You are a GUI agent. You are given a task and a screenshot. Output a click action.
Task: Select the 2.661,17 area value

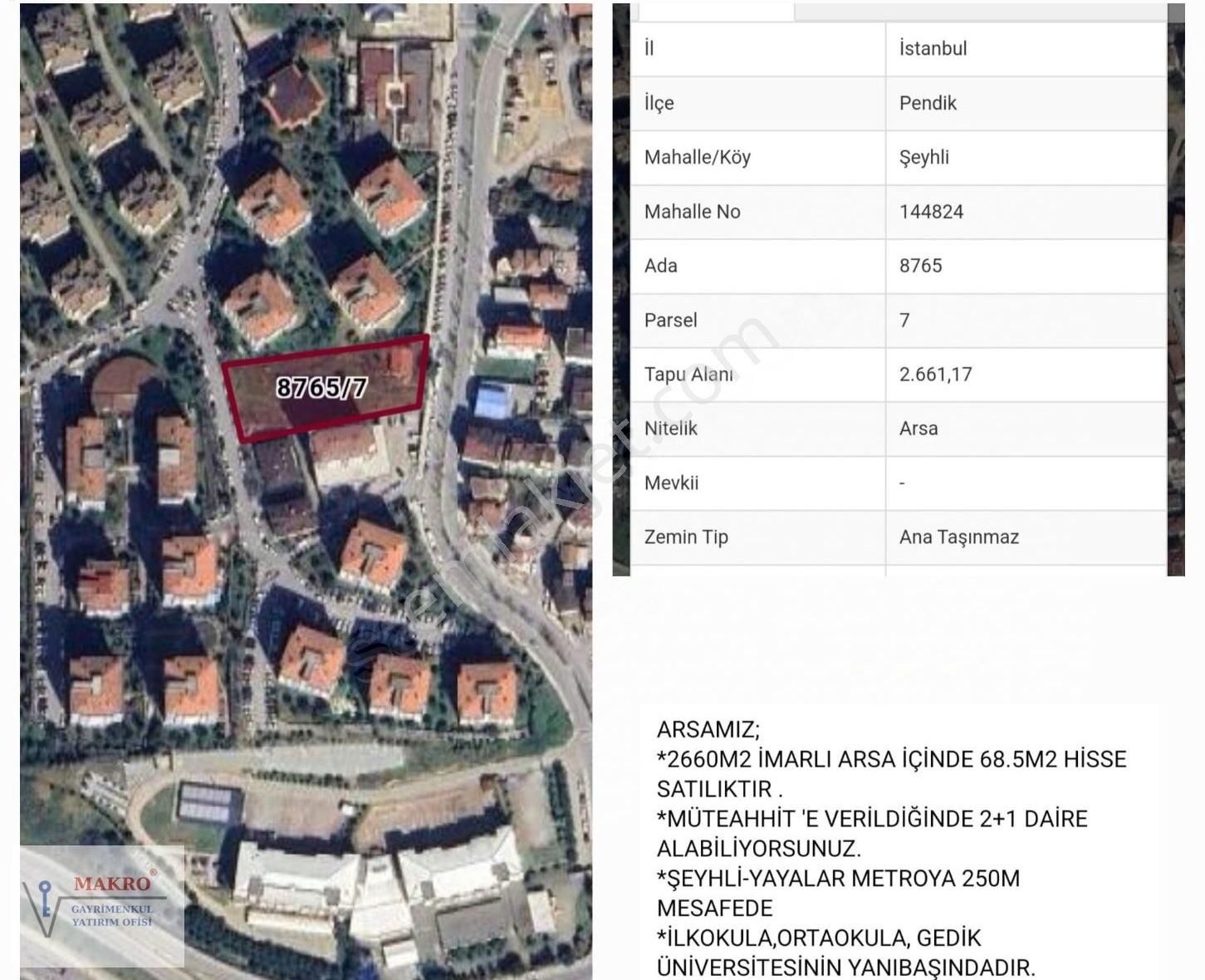[x=935, y=375]
